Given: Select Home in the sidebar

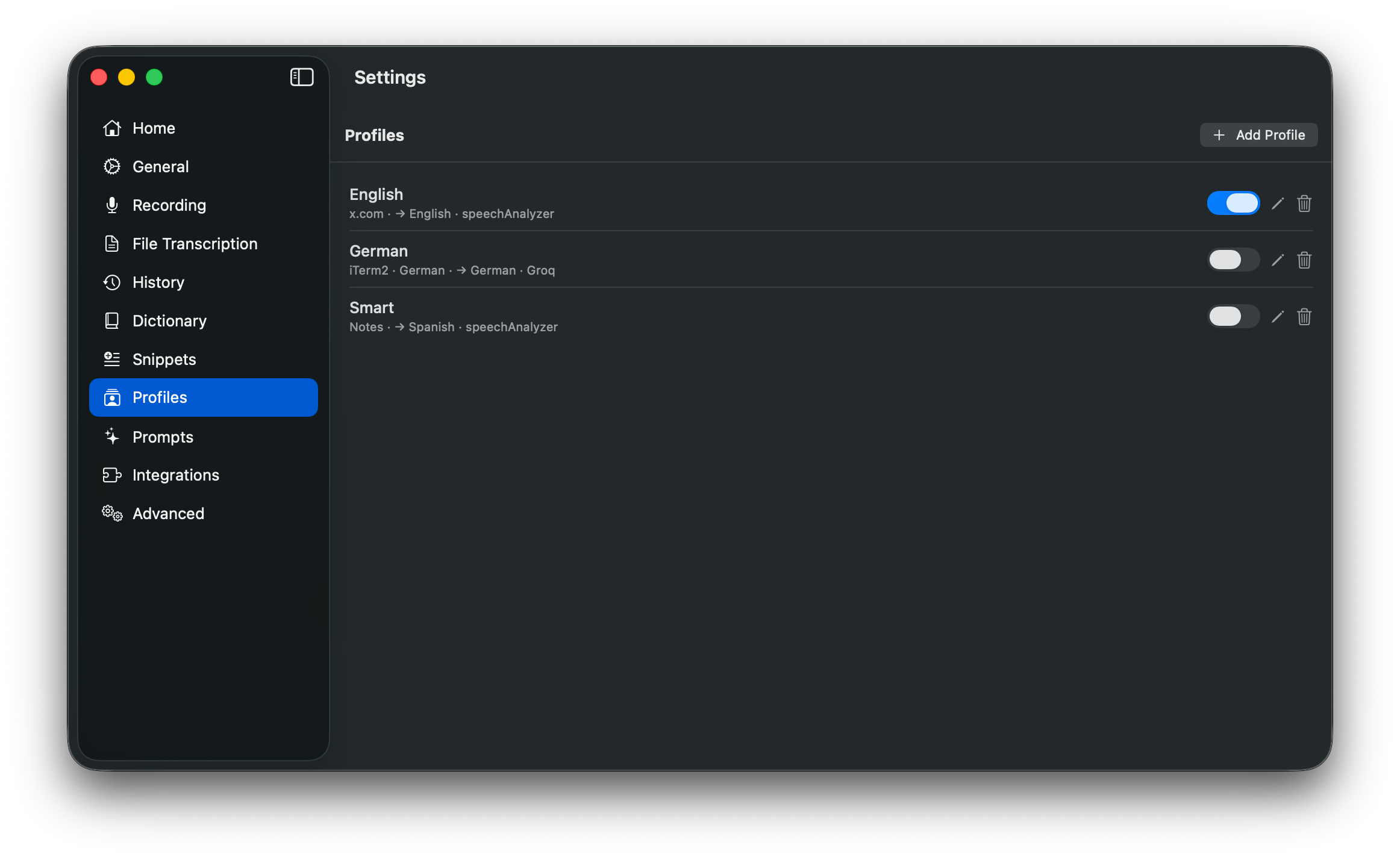Looking at the screenshot, I should (154, 128).
